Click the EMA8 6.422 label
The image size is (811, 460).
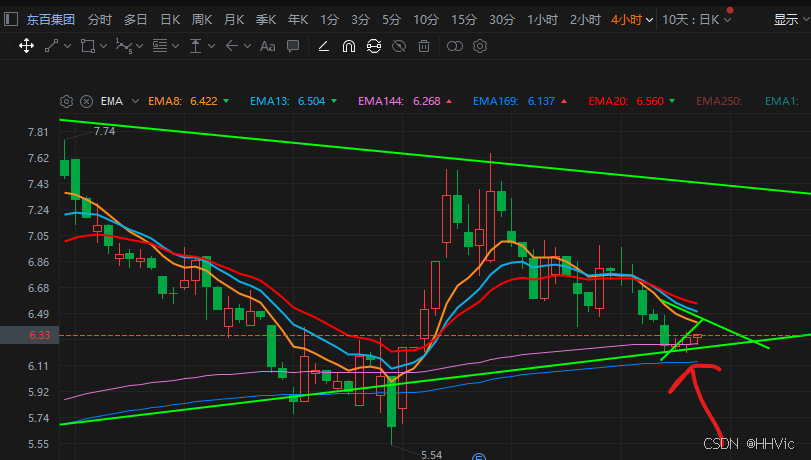(183, 101)
